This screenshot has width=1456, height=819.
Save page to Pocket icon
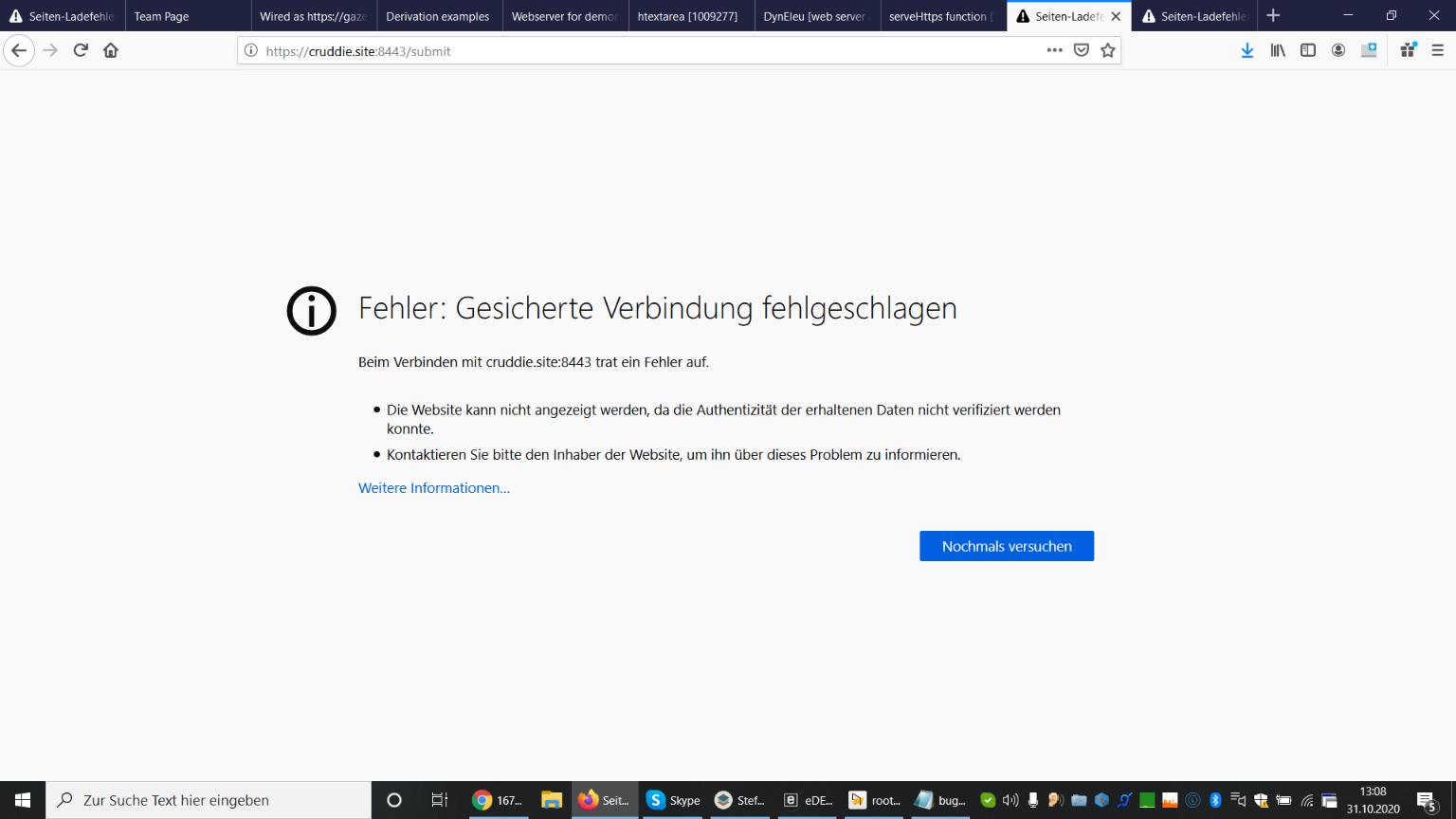(1081, 50)
